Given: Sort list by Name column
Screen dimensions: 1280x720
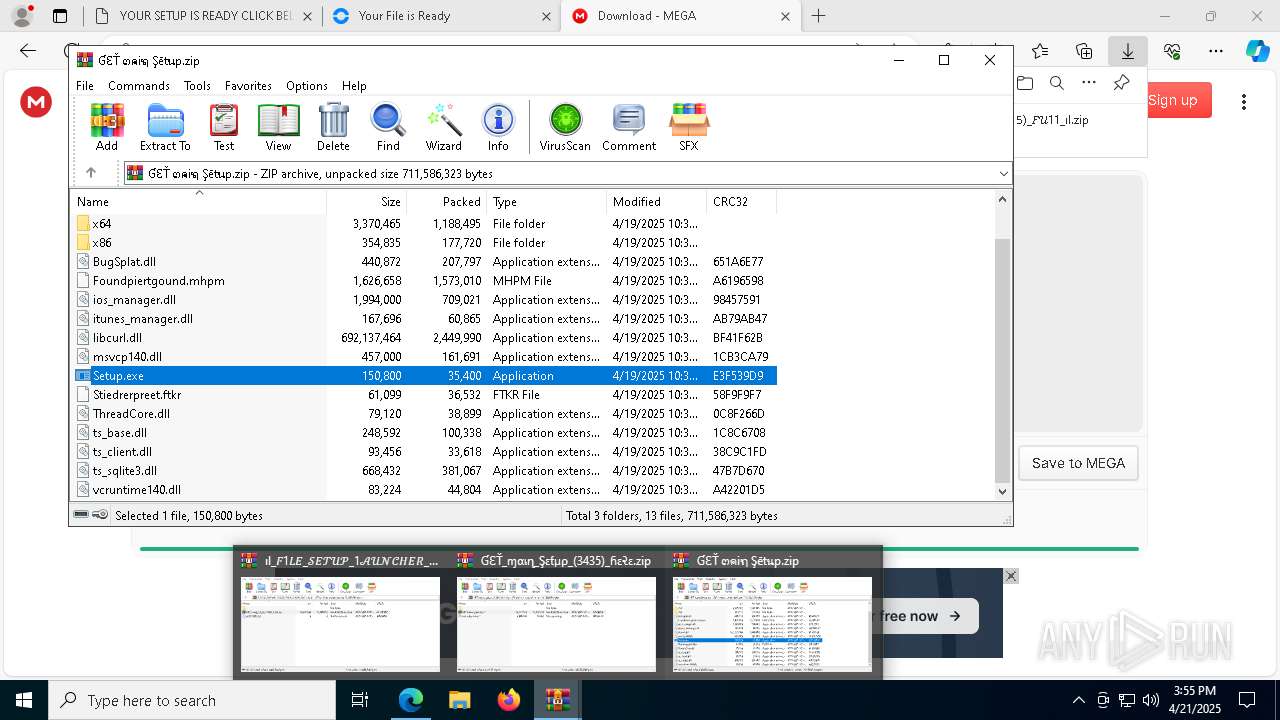Looking at the screenshot, I should [x=200, y=202].
